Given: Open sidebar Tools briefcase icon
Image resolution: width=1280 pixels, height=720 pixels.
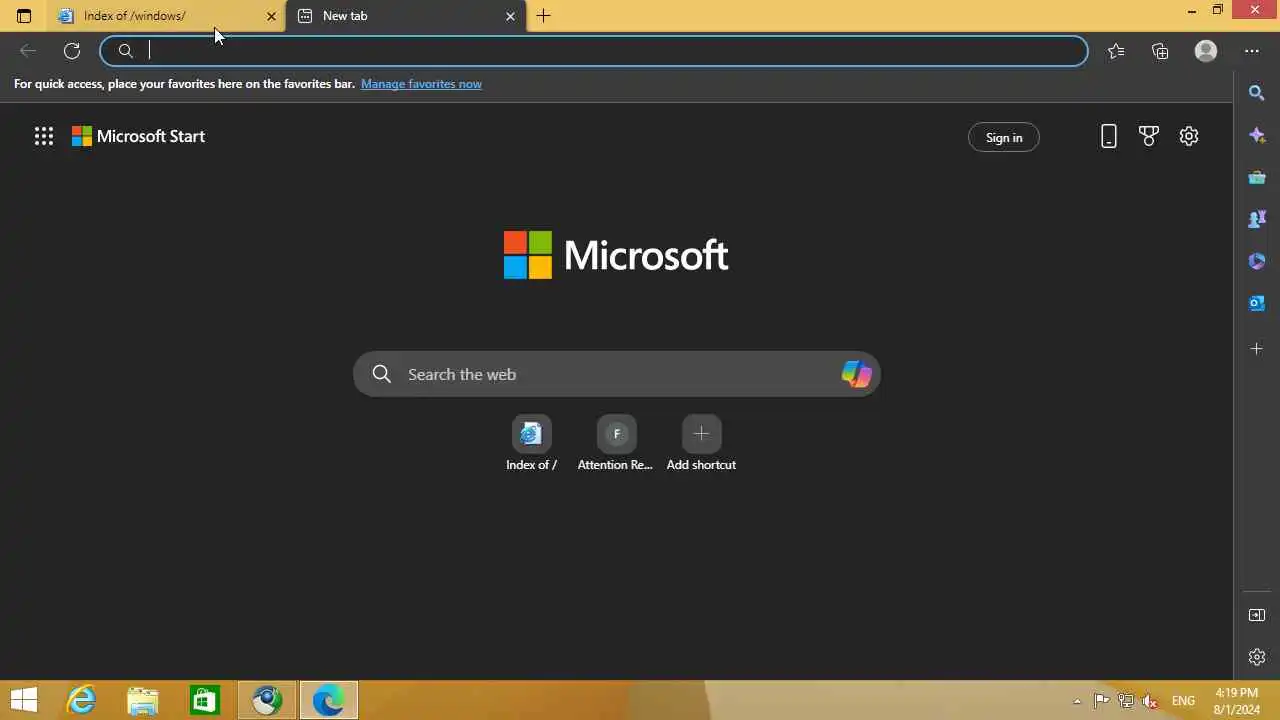Looking at the screenshot, I should pos(1257,177).
